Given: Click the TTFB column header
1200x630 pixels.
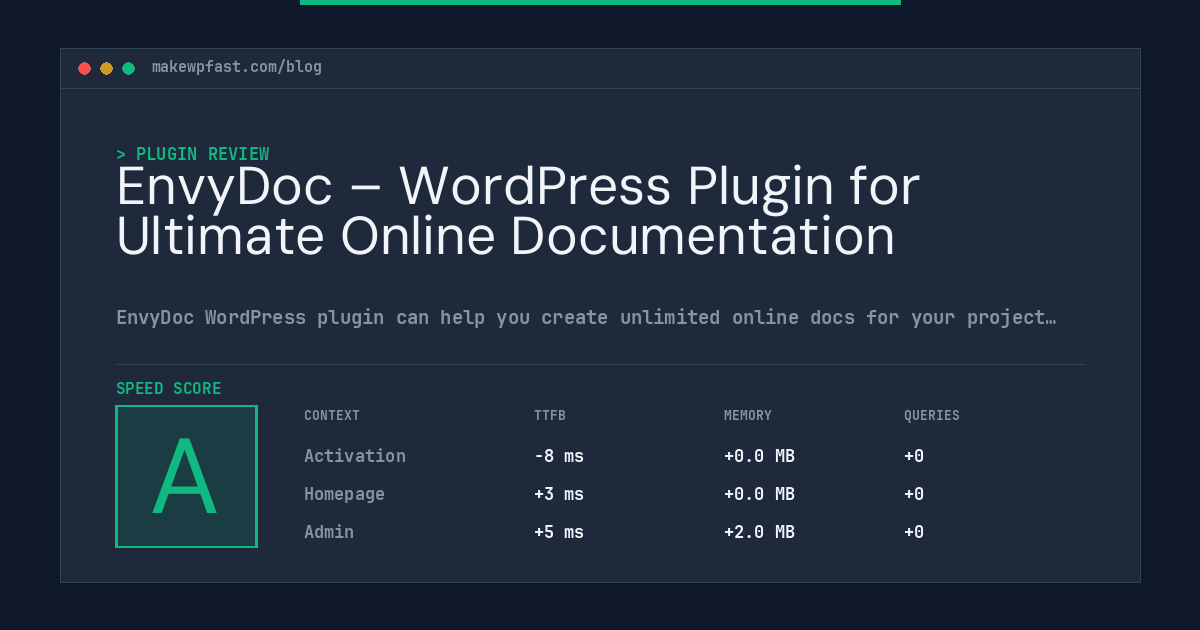Looking at the screenshot, I should pos(550,416).
